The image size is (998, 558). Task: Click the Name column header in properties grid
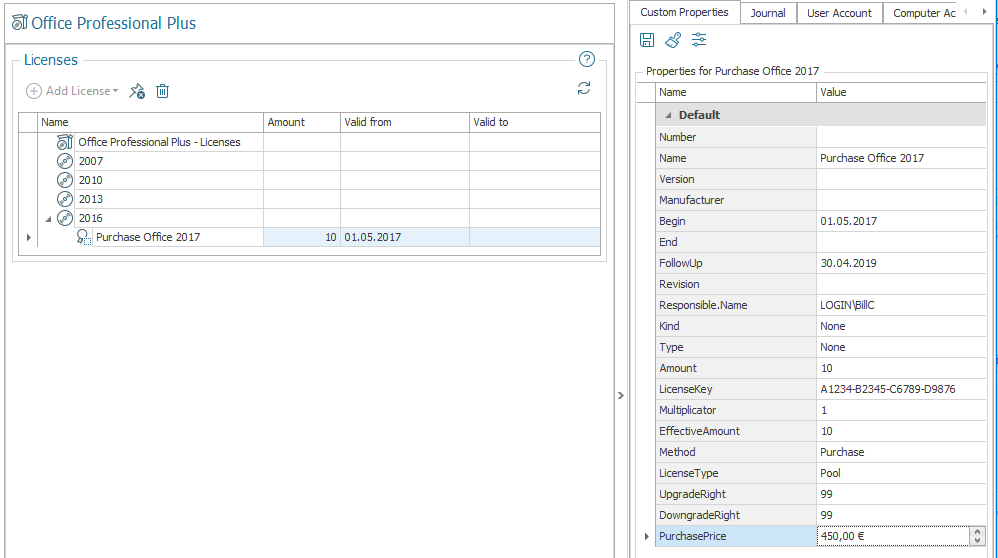click(736, 92)
